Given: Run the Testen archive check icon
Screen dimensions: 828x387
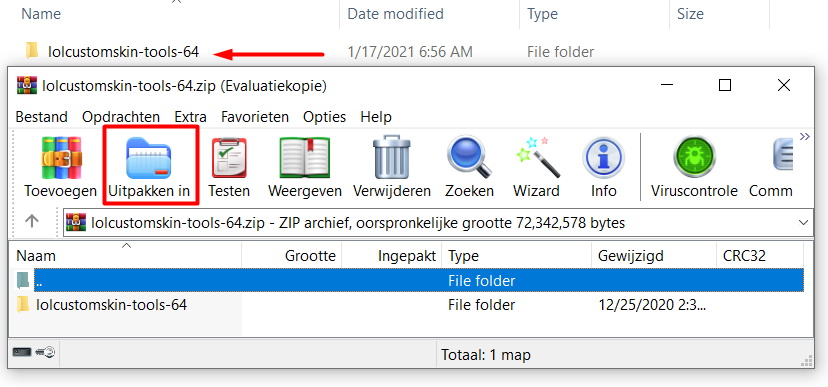Looking at the screenshot, I should 229,157.
